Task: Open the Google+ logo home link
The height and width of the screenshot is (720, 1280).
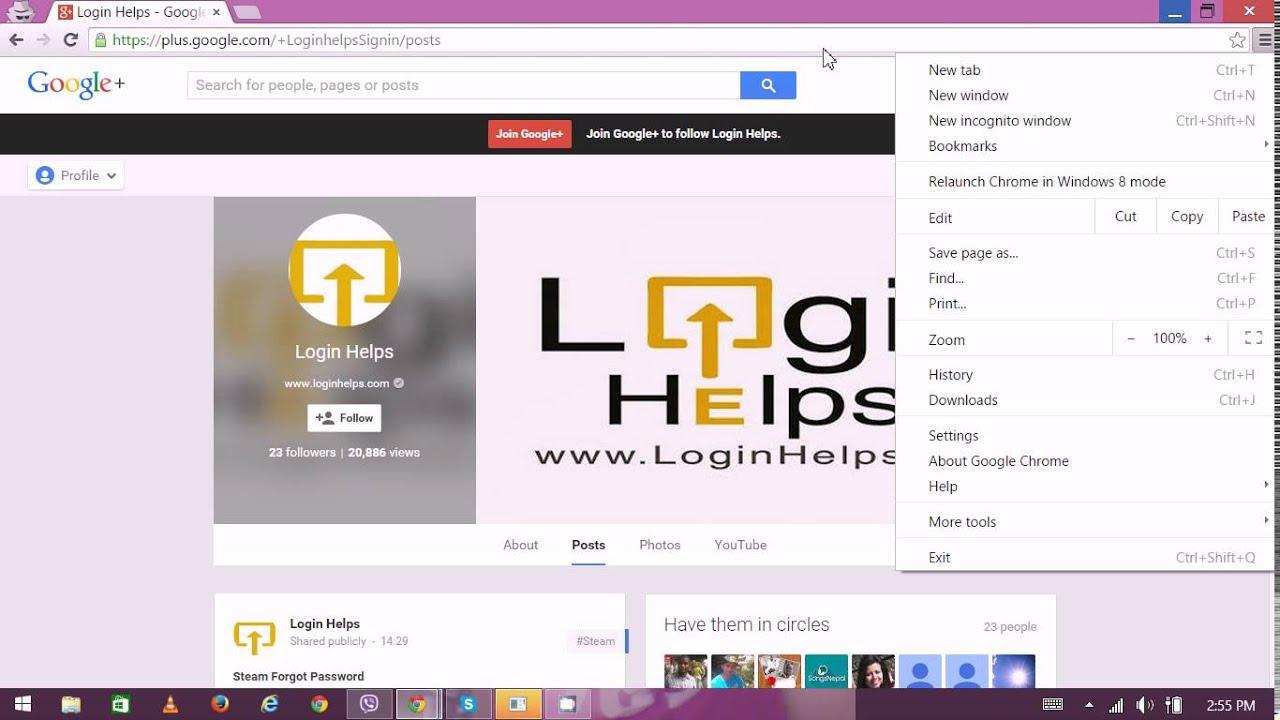Action: 76,85
